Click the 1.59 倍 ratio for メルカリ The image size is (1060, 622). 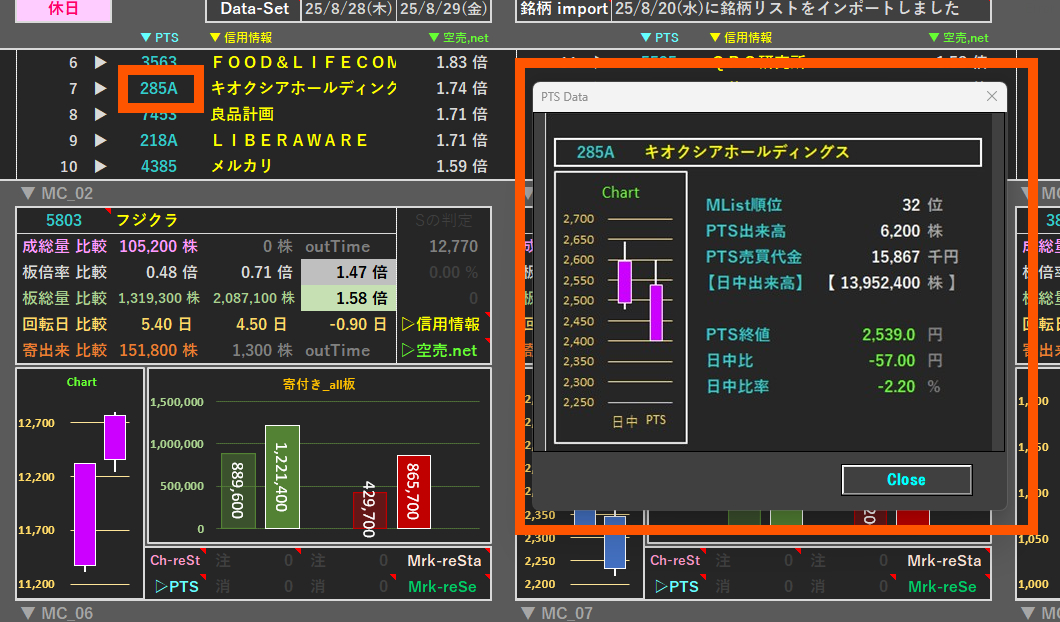click(462, 166)
